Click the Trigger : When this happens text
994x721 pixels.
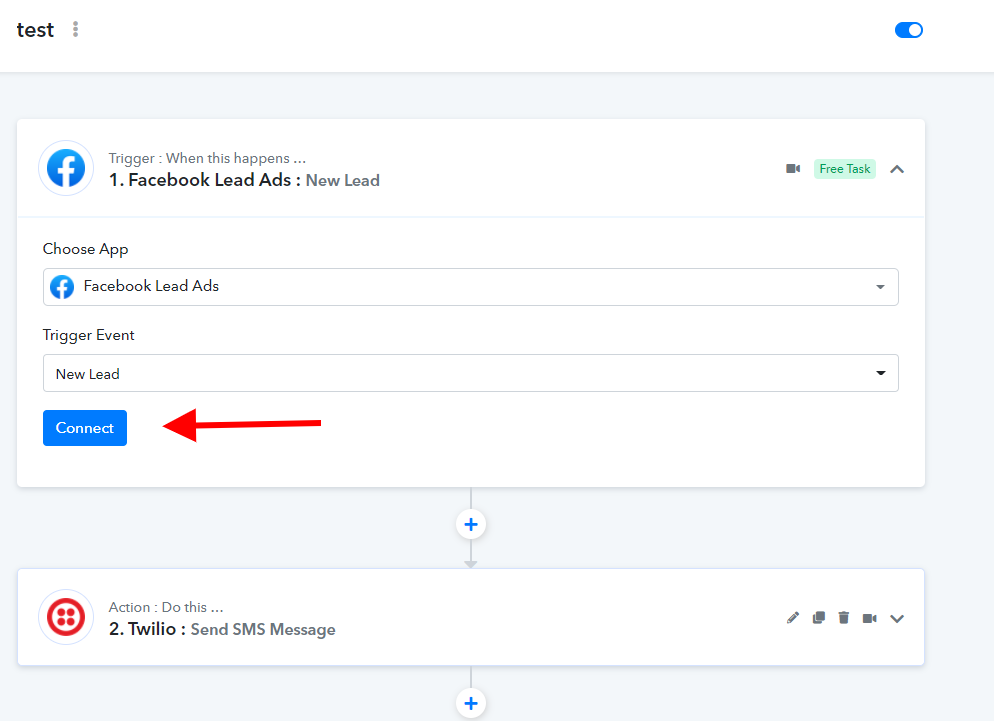207,158
